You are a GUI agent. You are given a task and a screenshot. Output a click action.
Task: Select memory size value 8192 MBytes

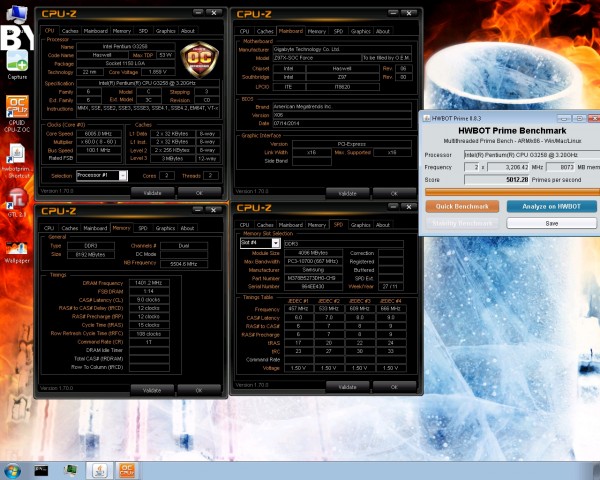pyautogui.click(x=91, y=255)
